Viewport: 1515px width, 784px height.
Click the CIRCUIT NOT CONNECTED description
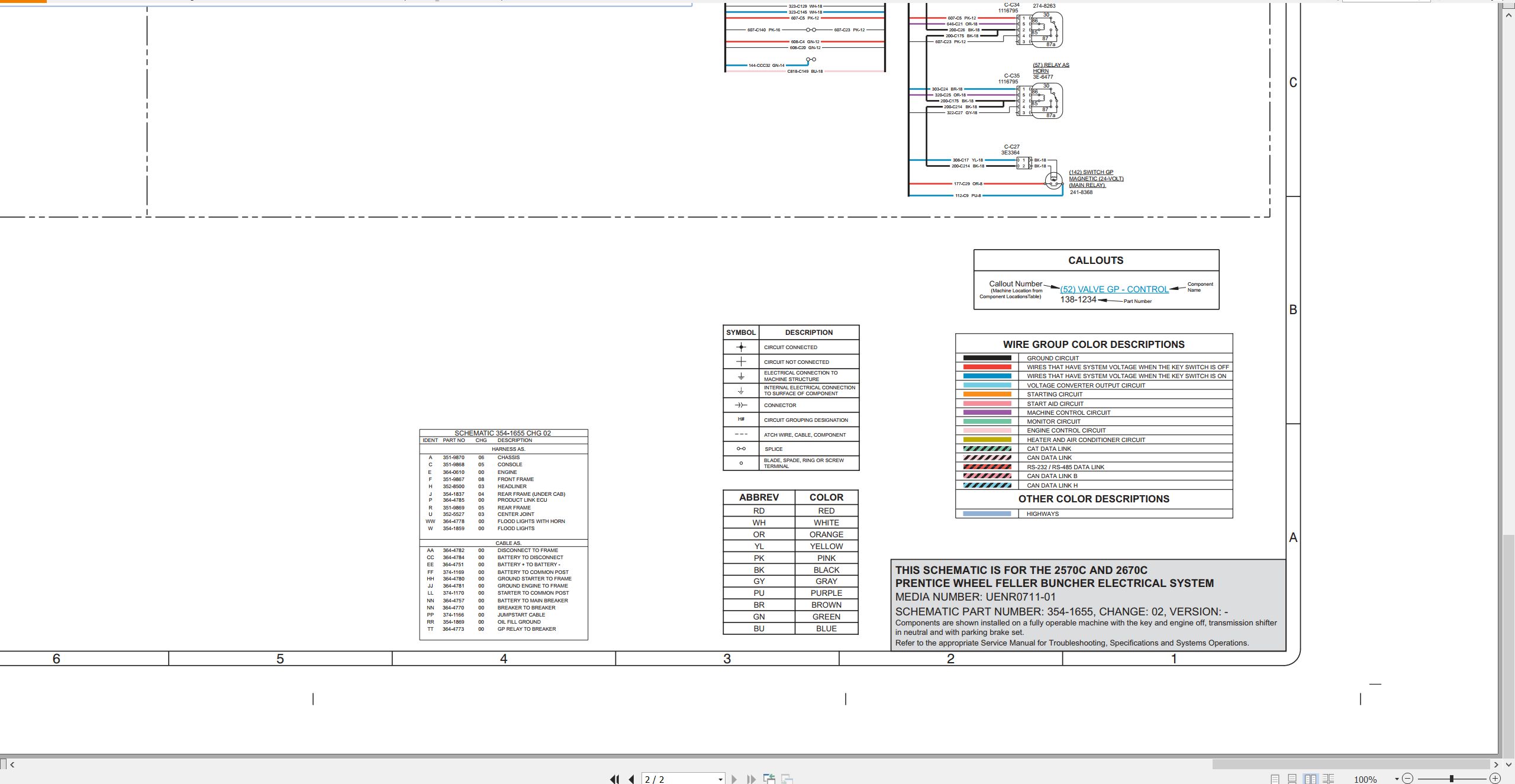797,362
